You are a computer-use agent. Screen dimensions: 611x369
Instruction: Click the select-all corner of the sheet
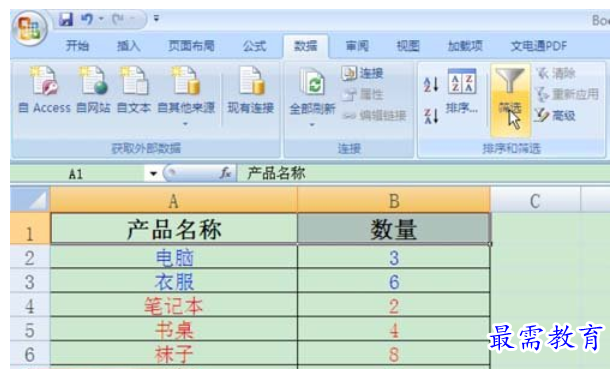[x=30, y=200]
